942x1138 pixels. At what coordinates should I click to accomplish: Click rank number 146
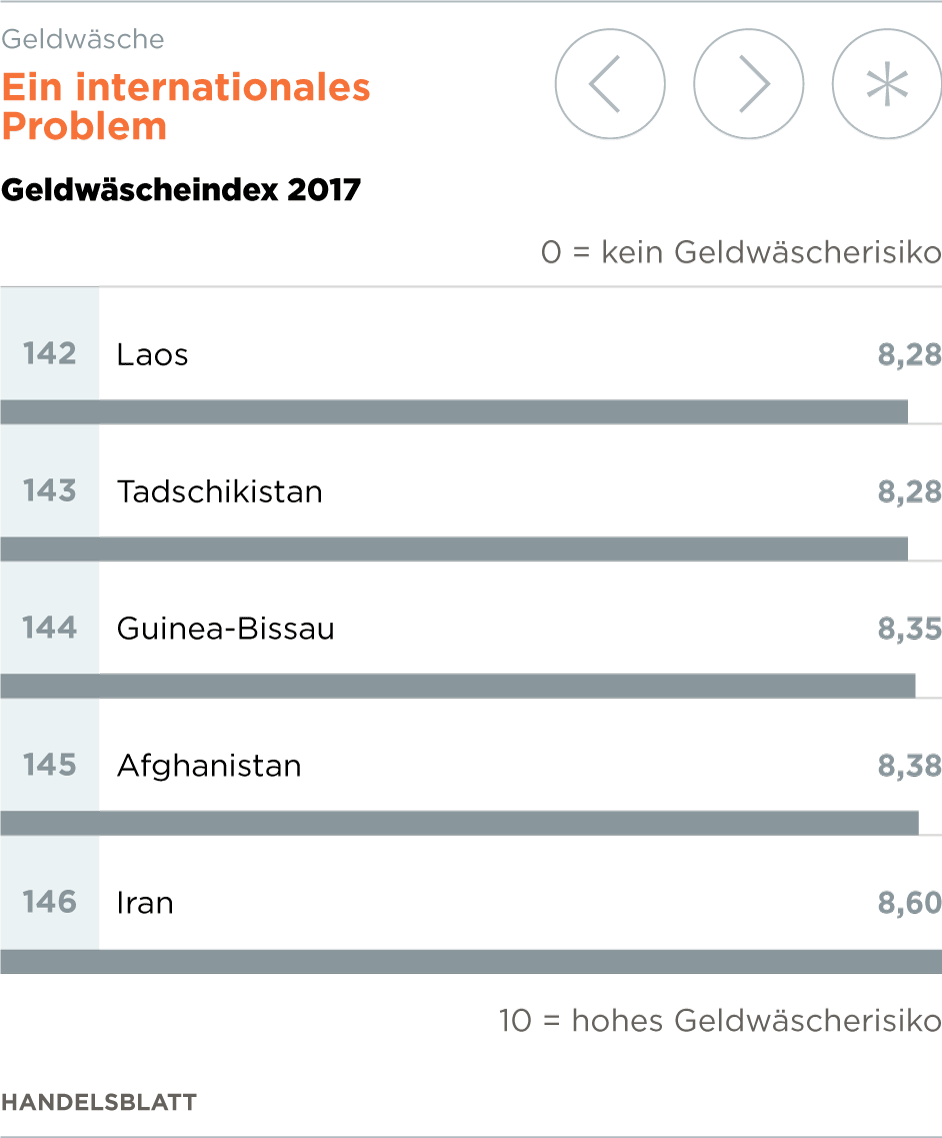click(50, 902)
